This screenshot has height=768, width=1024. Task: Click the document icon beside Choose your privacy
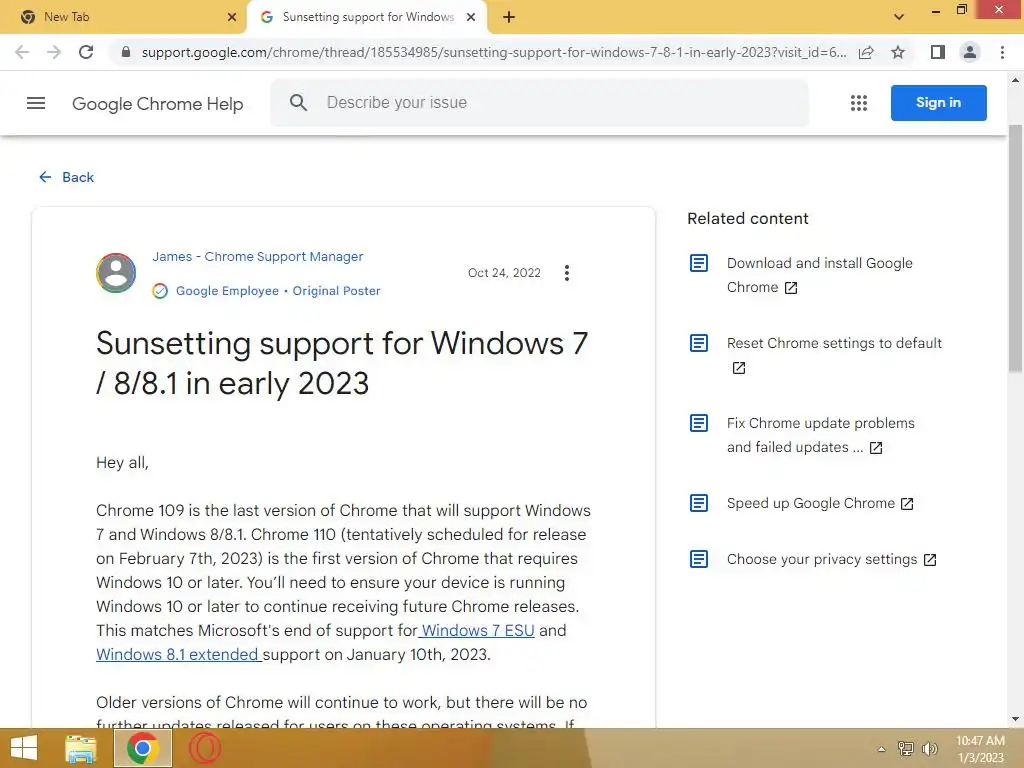tap(699, 559)
